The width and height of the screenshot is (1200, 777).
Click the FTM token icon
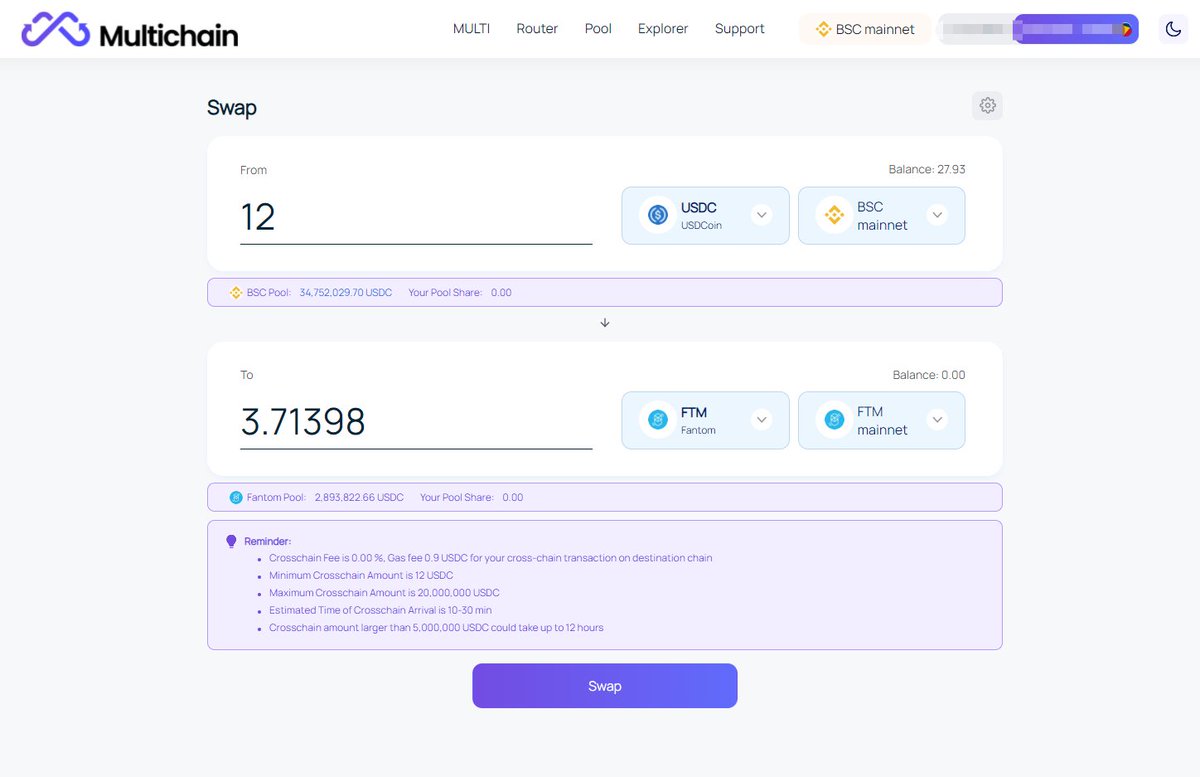[x=657, y=420]
